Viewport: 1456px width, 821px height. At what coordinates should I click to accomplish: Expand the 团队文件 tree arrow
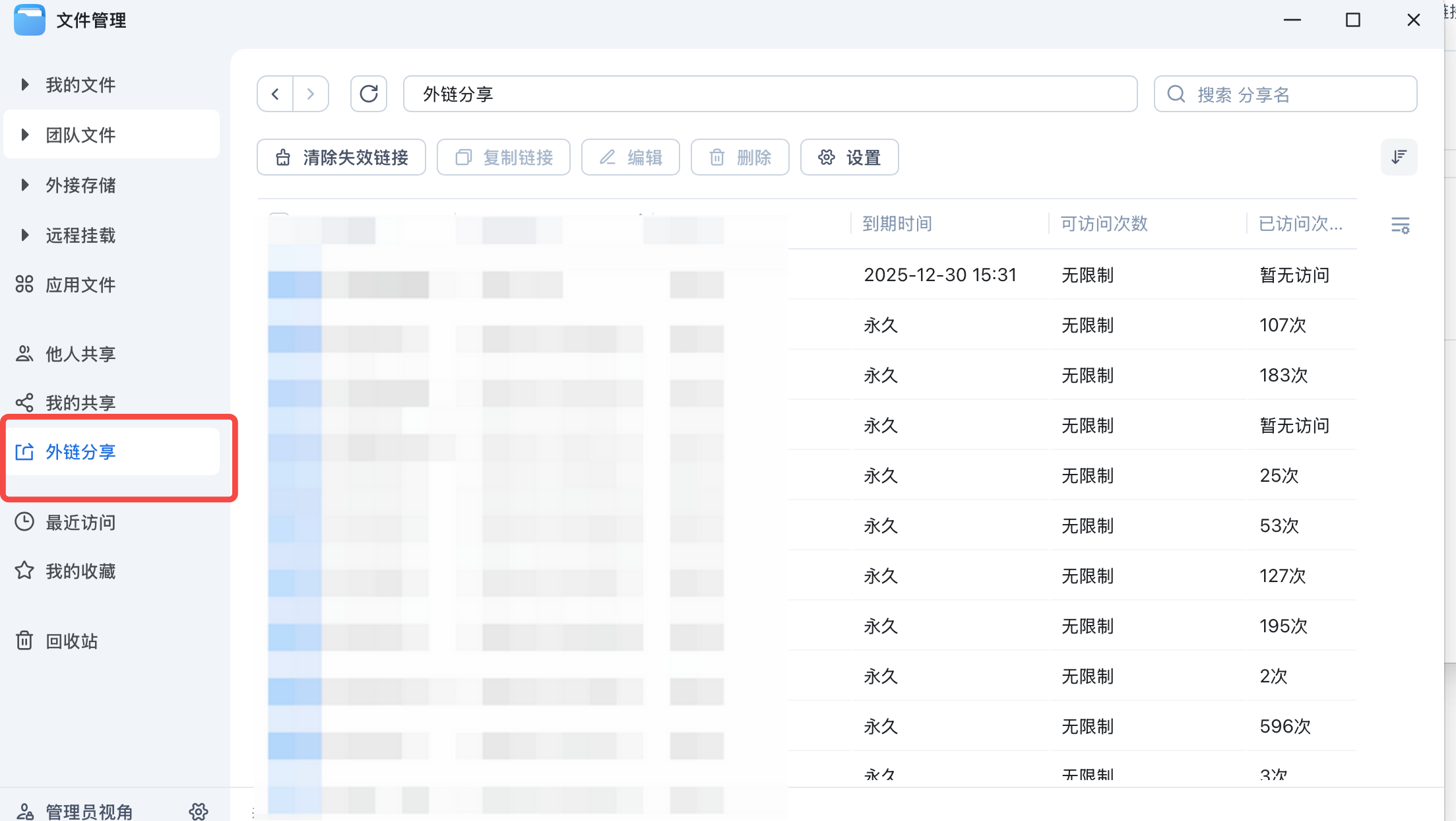tap(25, 135)
